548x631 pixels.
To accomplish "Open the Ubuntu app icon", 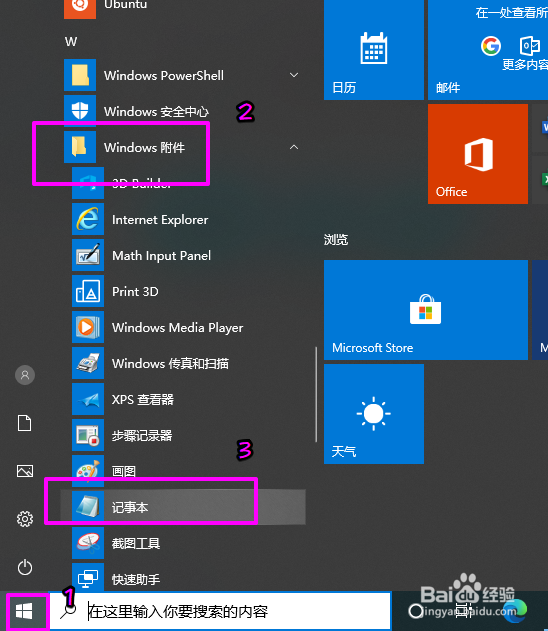I will point(80,8).
